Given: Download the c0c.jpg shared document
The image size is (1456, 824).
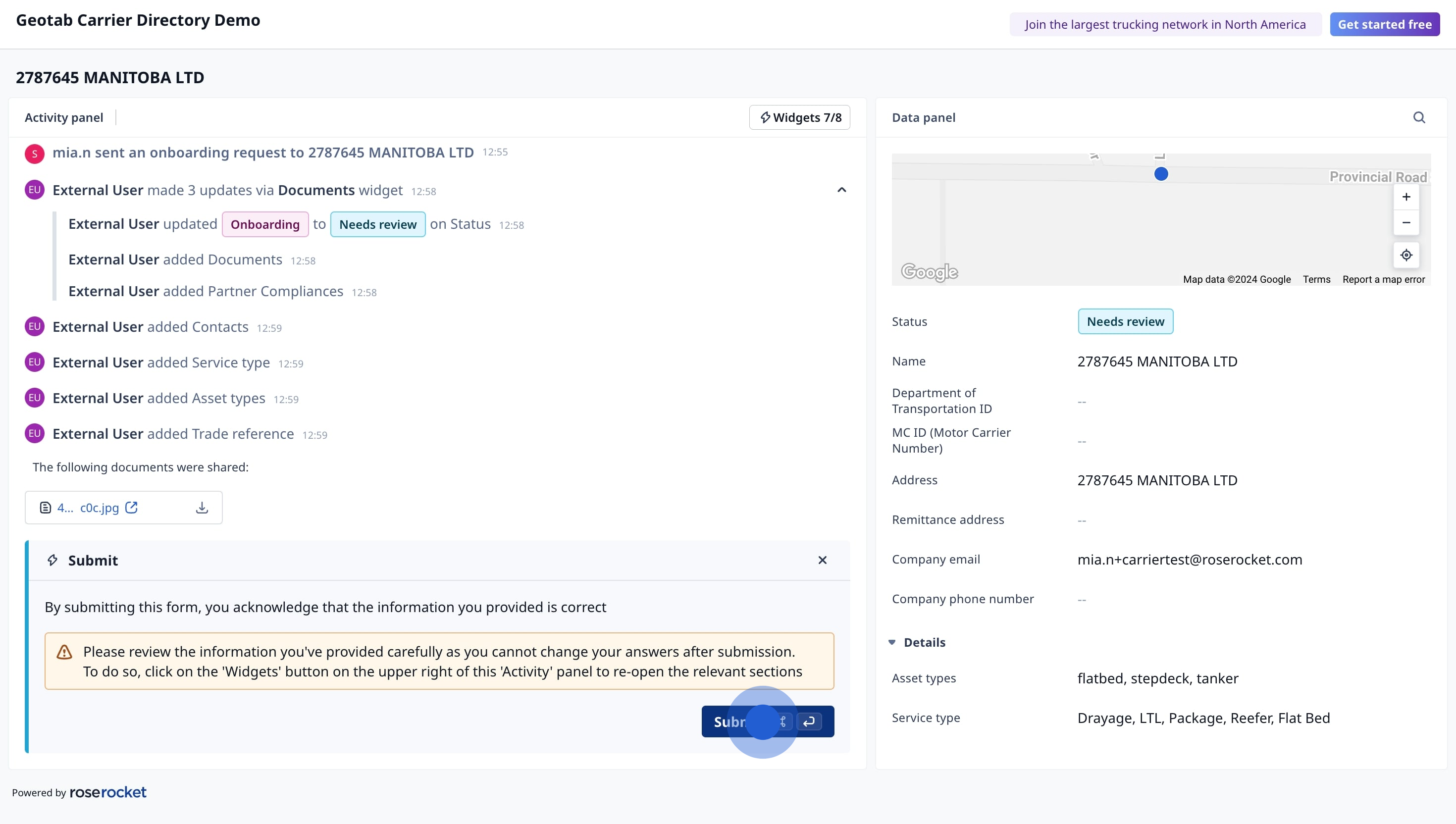Looking at the screenshot, I should click(202, 508).
